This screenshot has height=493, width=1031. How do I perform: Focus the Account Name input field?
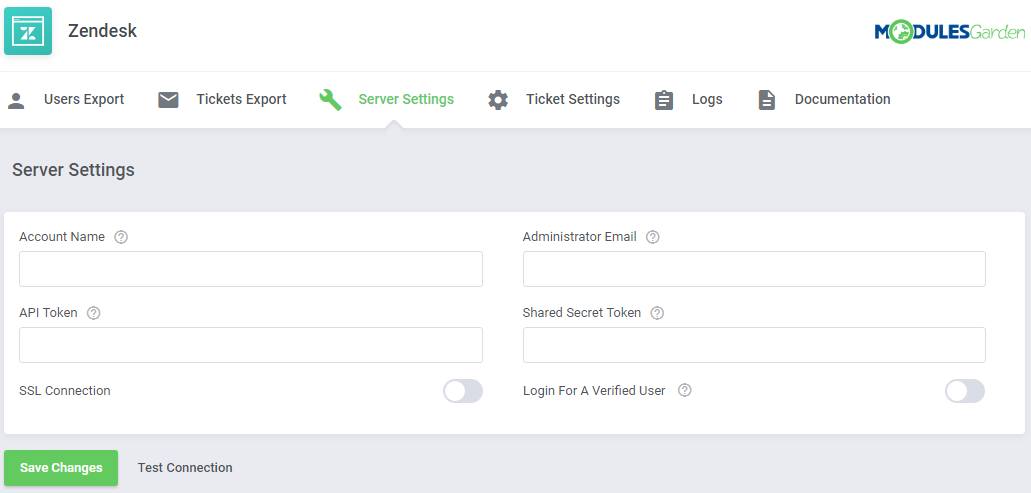point(251,269)
